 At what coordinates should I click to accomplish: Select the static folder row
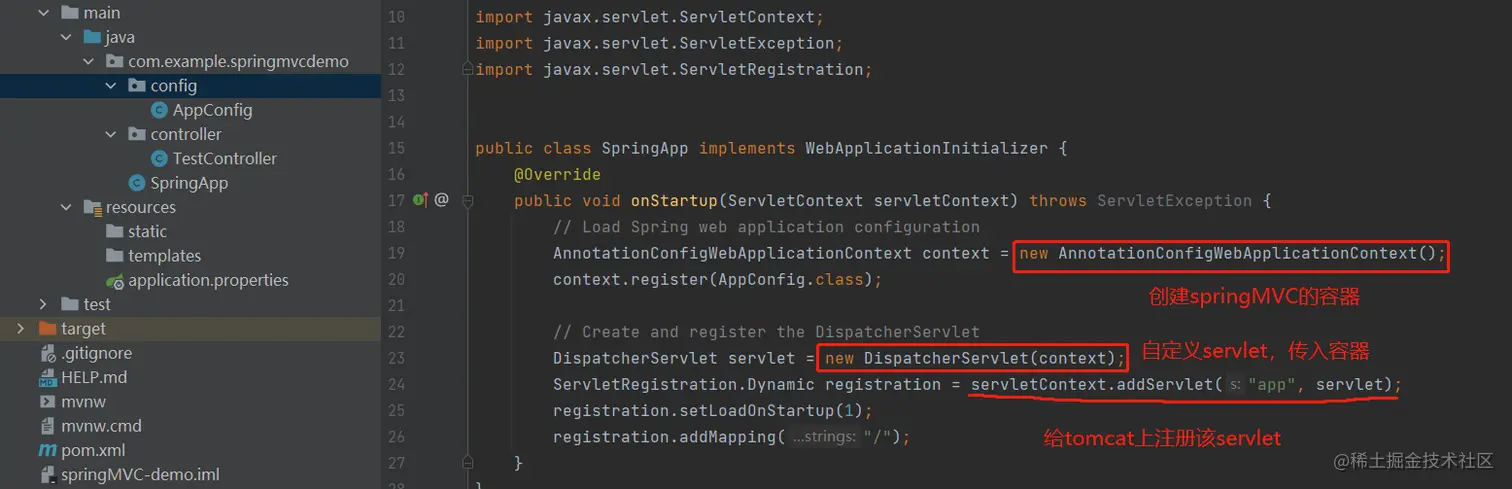(190, 231)
